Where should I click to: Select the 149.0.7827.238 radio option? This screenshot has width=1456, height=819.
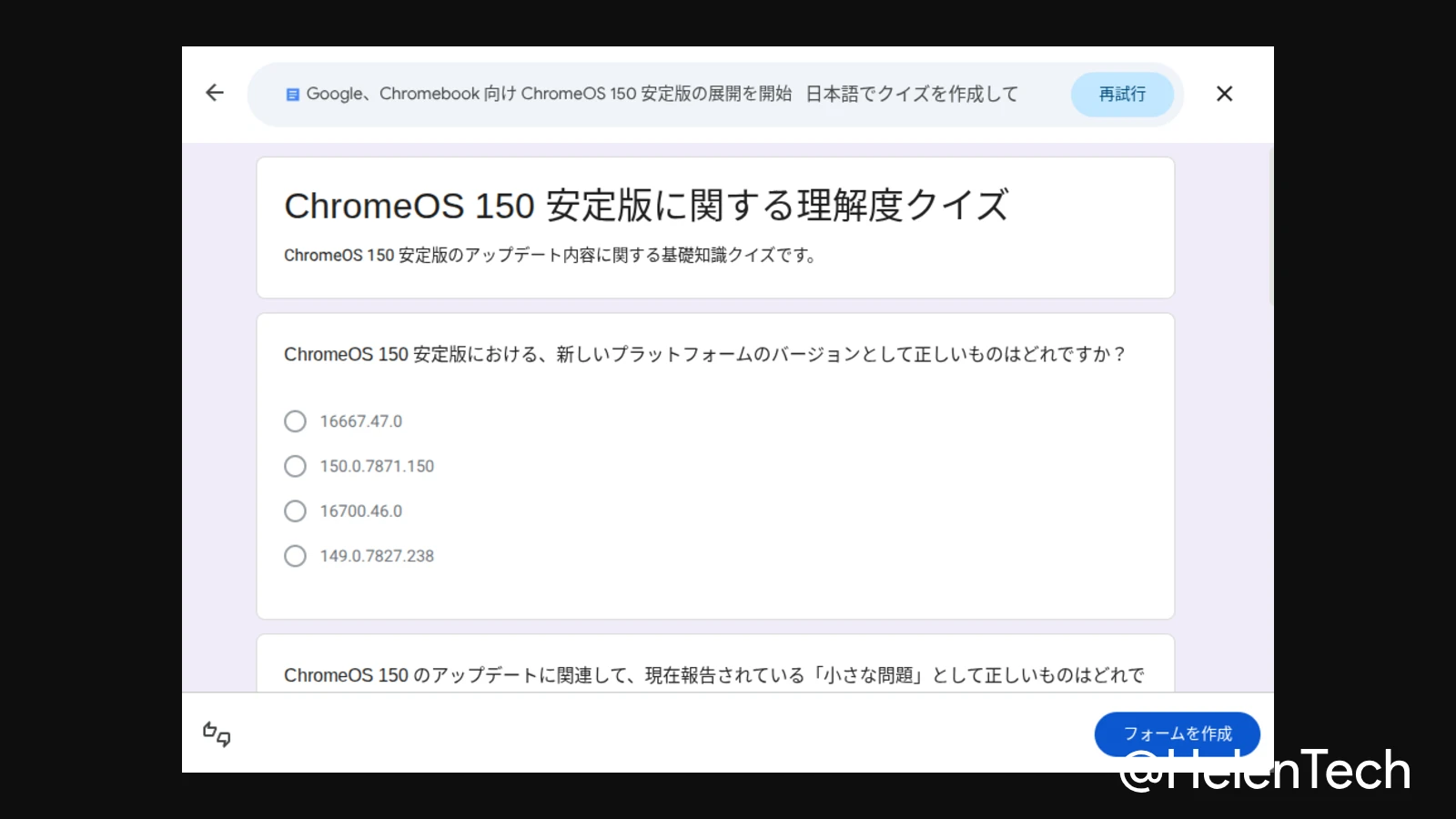click(x=295, y=556)
